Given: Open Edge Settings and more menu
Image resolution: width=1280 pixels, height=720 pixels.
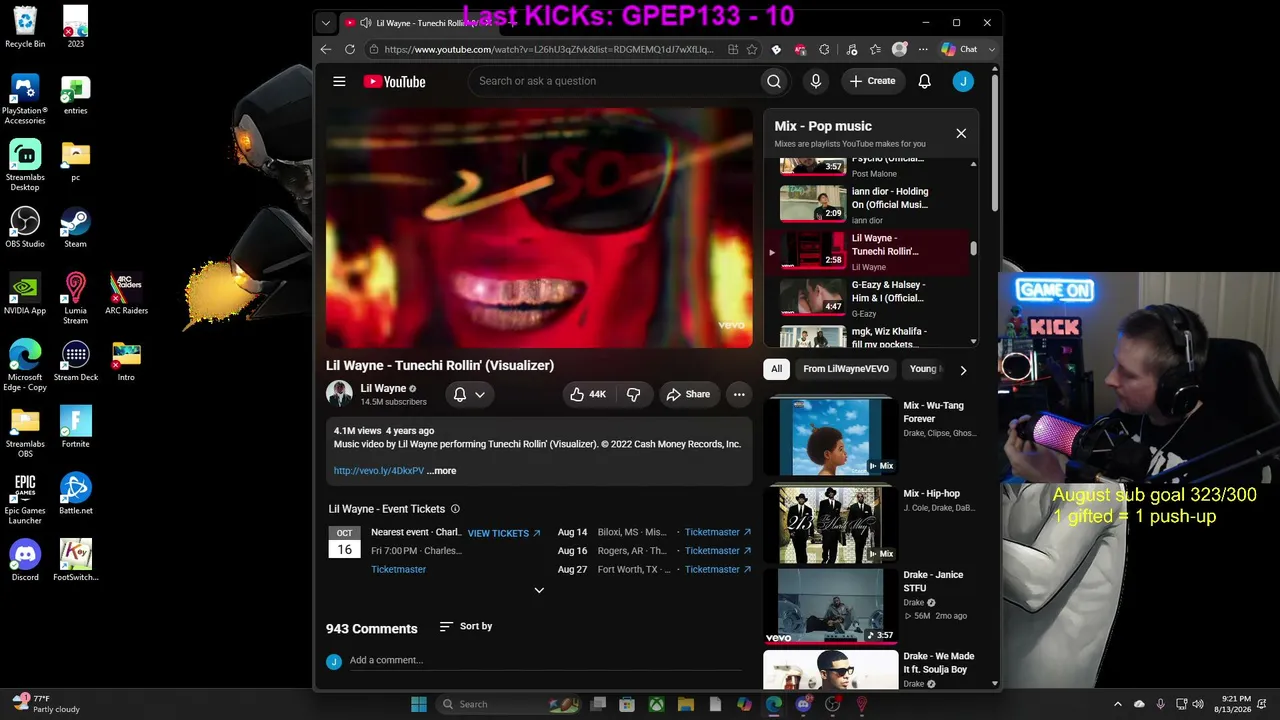Looking at the screenshot, I should (x=923, y=49).
